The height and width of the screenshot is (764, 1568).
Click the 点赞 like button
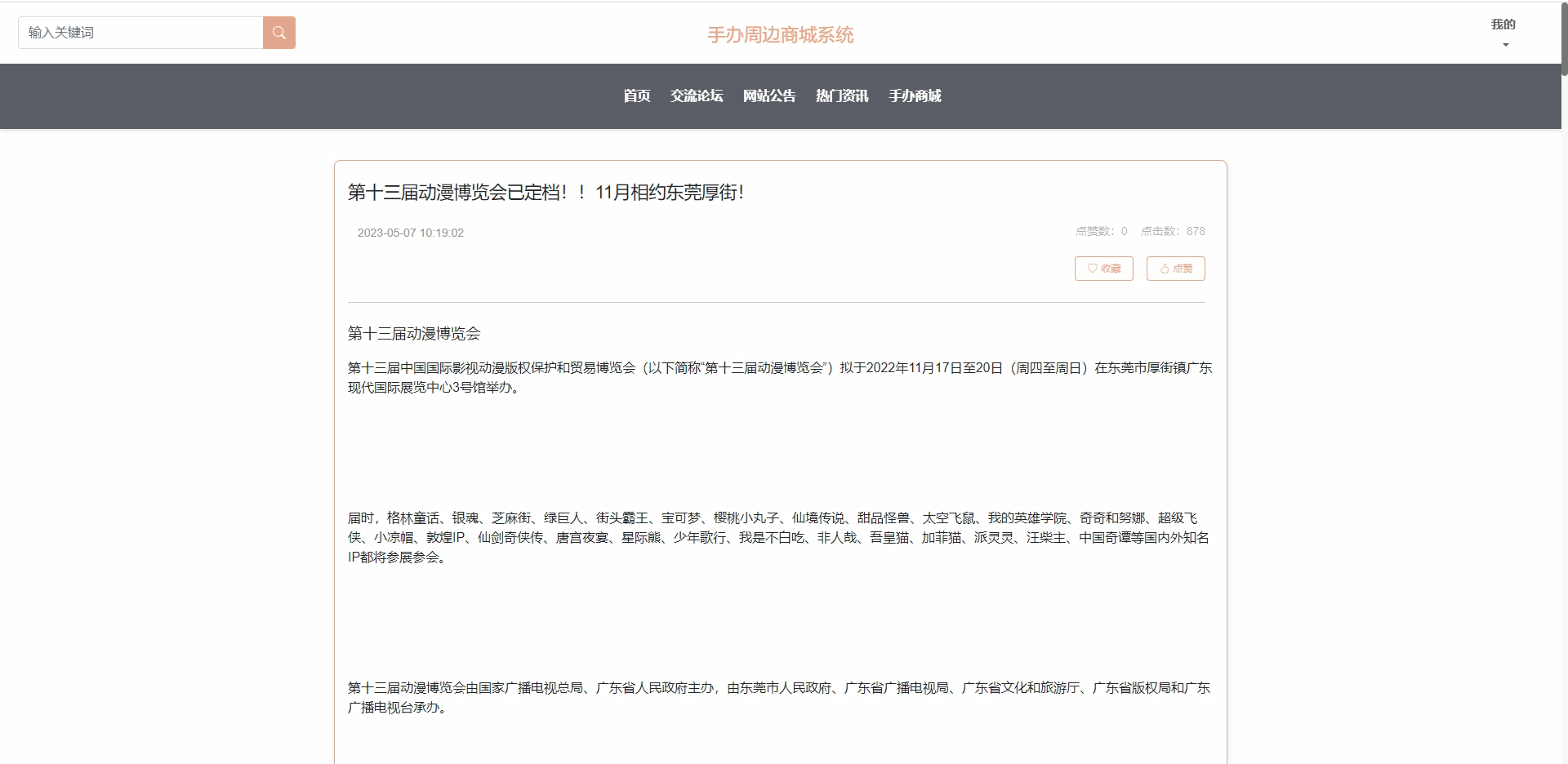1175,269
